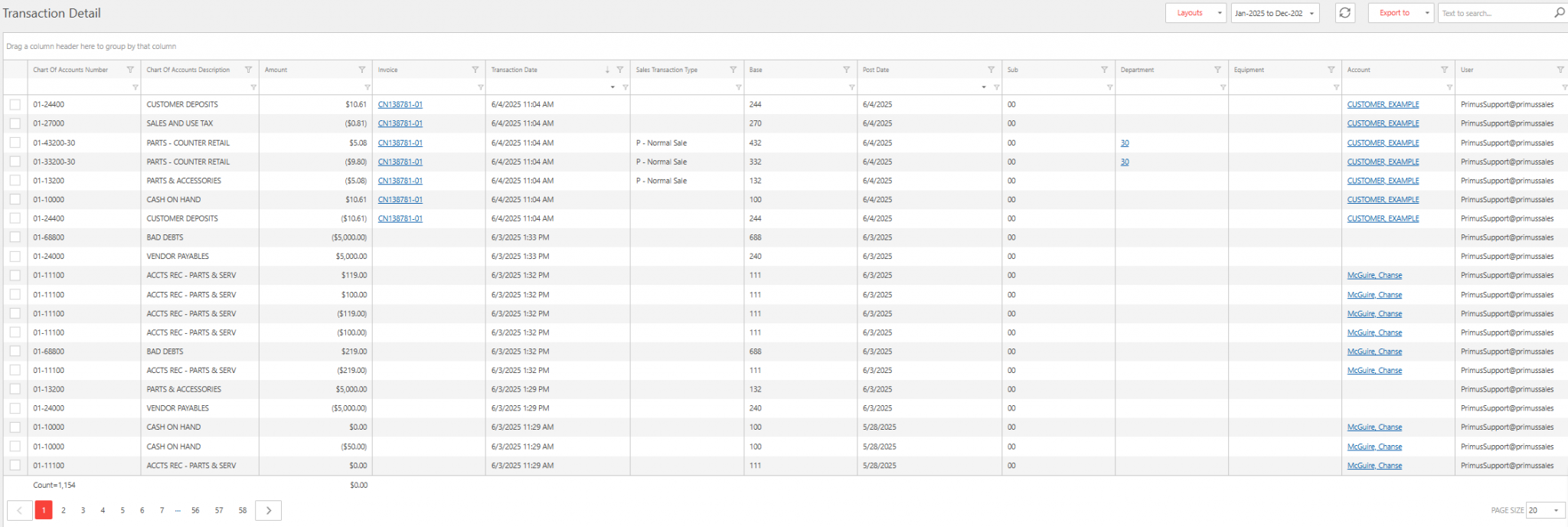Viewport: 1568px width, 527px height.
Task: Check the first 01-68800 Bad Debts row
Action: click(15, 237)
